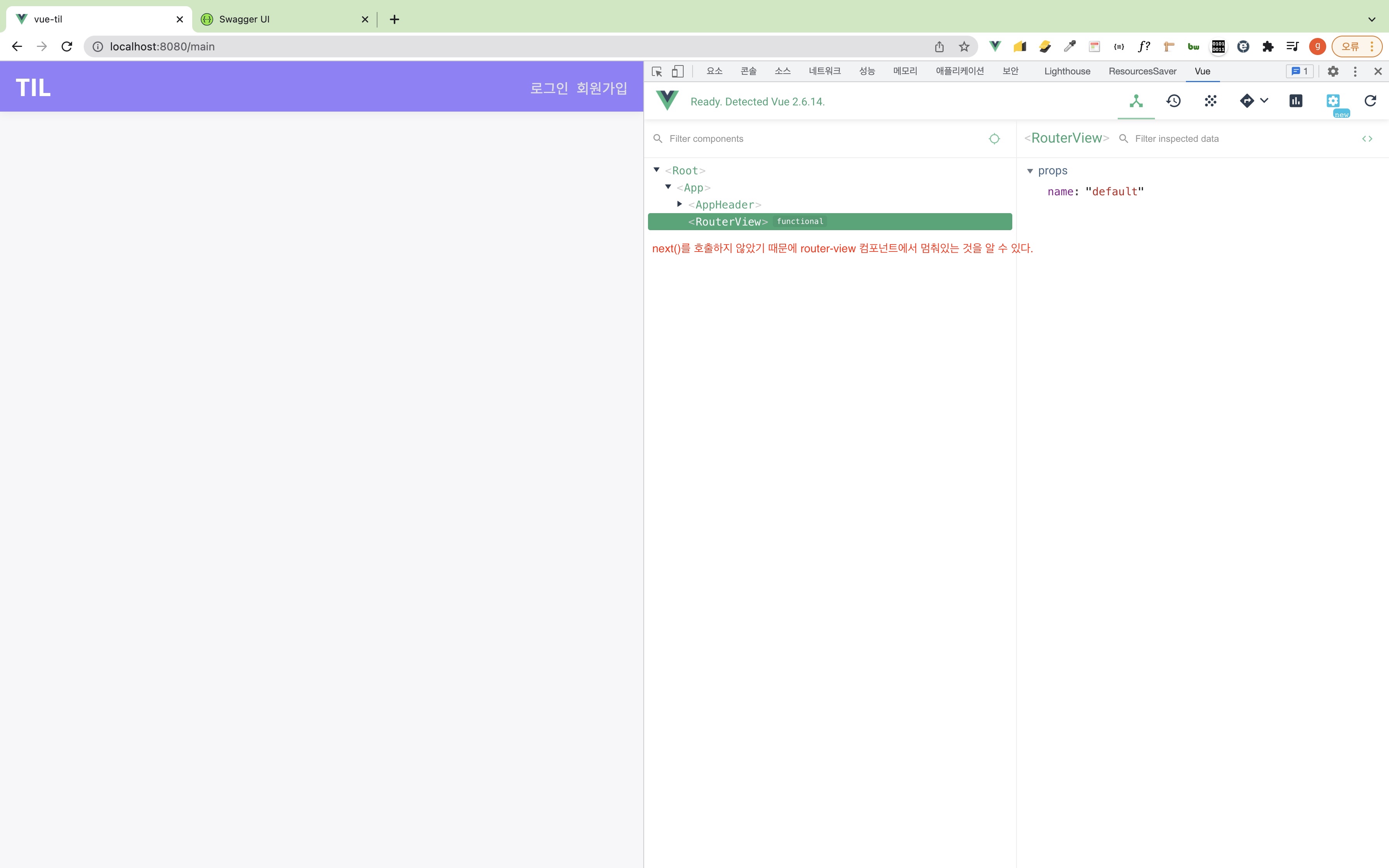Open the binary 0101 extension icon

click(1218, 46)
